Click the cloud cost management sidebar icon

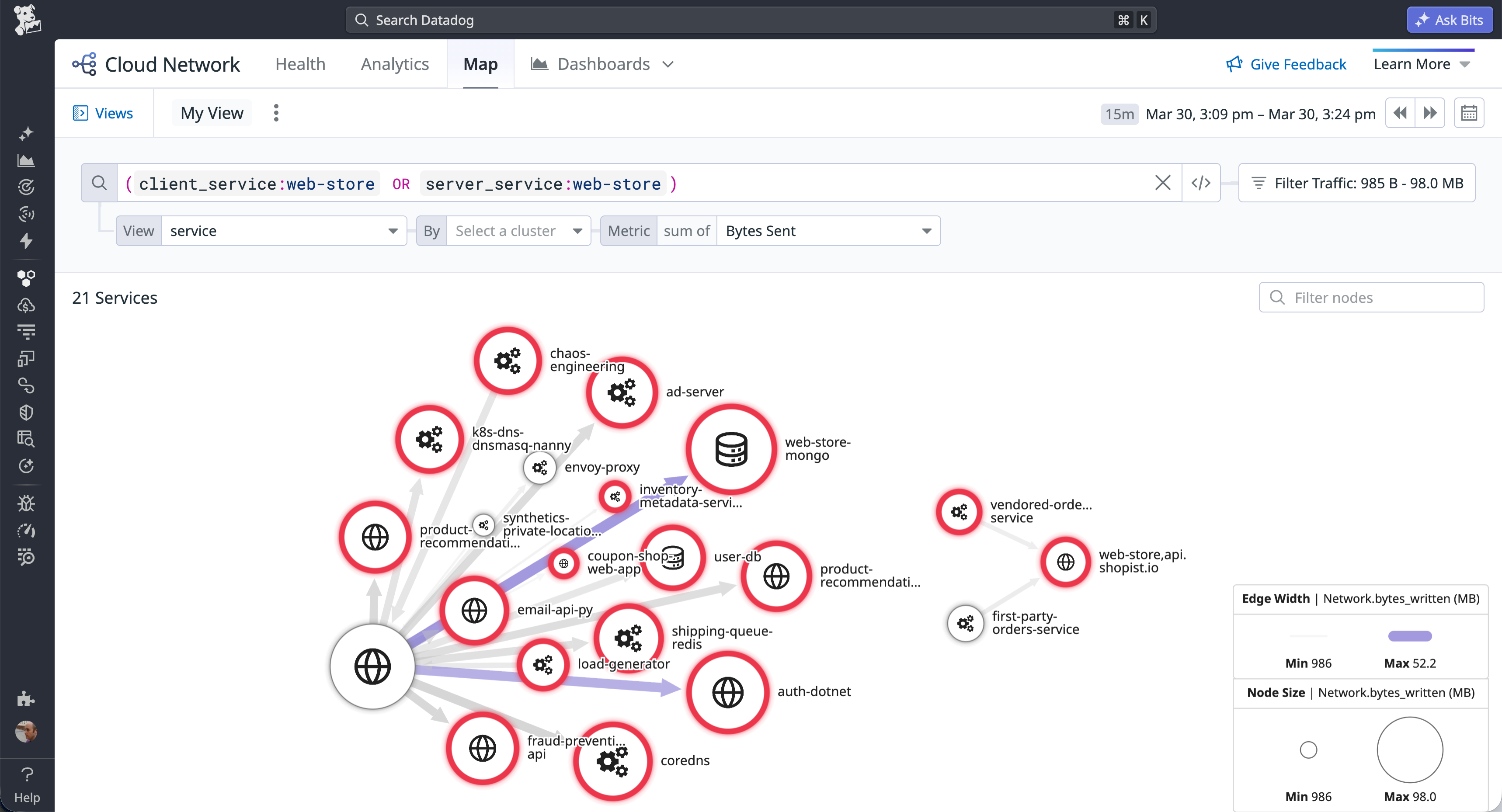[x=27, y=305]
